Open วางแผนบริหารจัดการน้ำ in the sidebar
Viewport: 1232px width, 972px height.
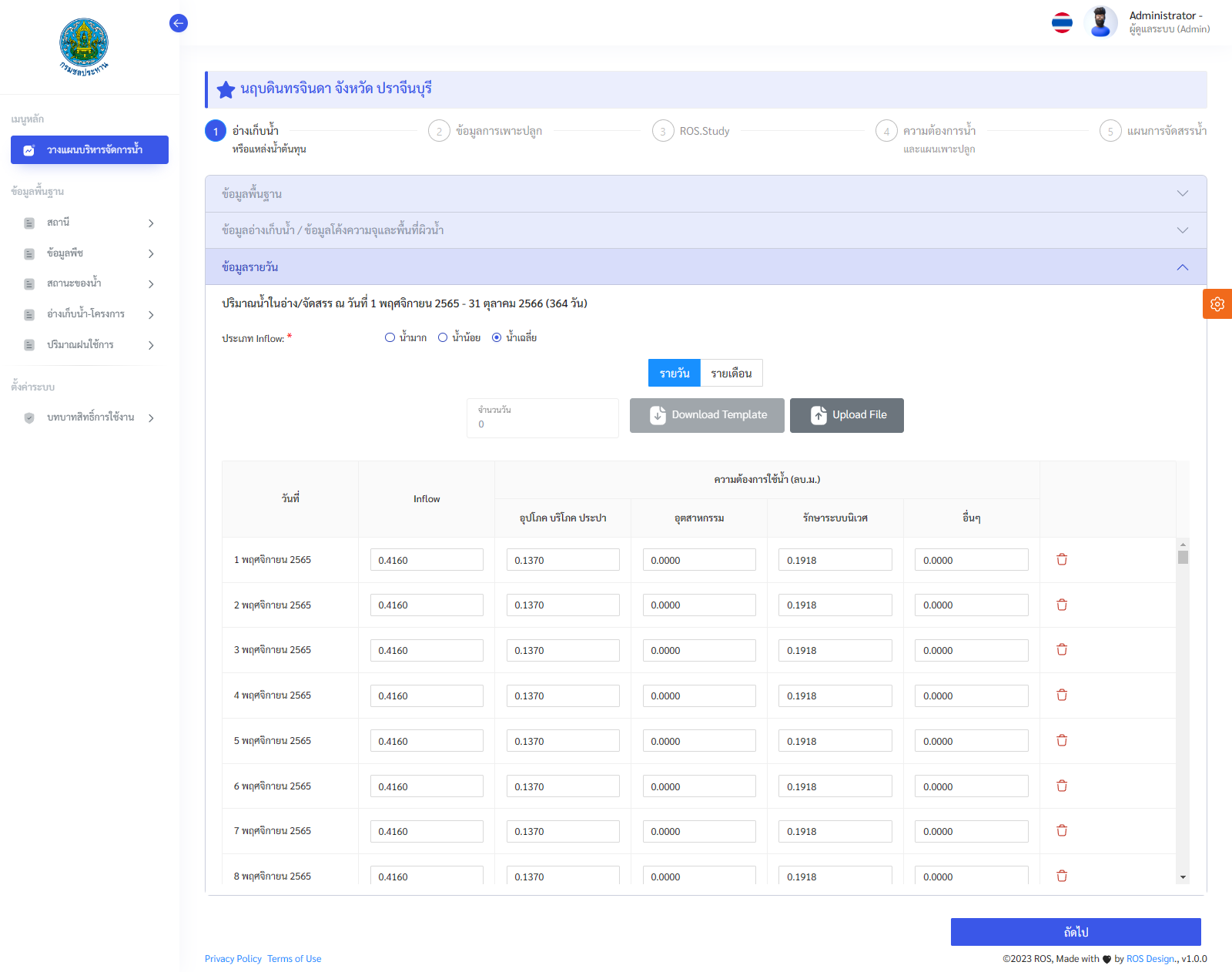click(x=89, y=150)
